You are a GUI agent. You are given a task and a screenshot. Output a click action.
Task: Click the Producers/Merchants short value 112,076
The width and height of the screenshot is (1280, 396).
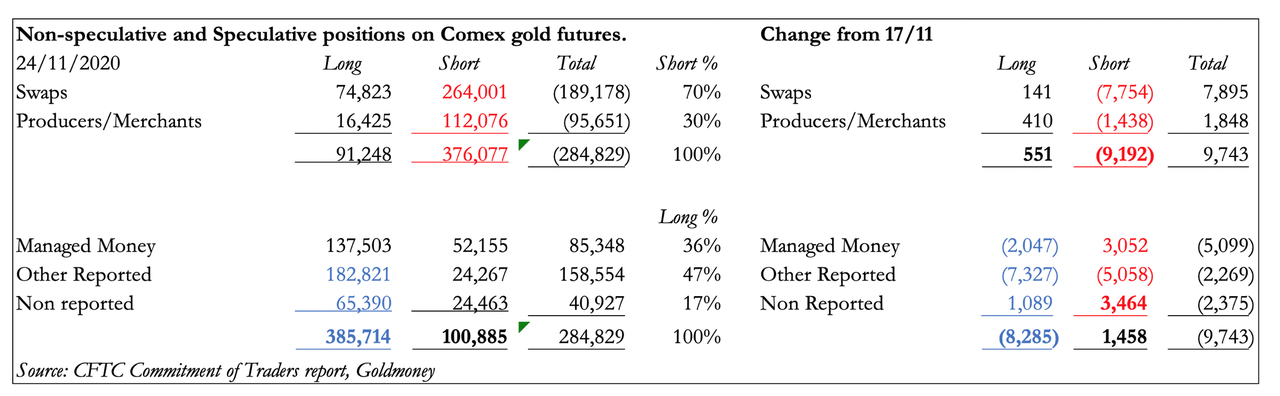point(474,122)
